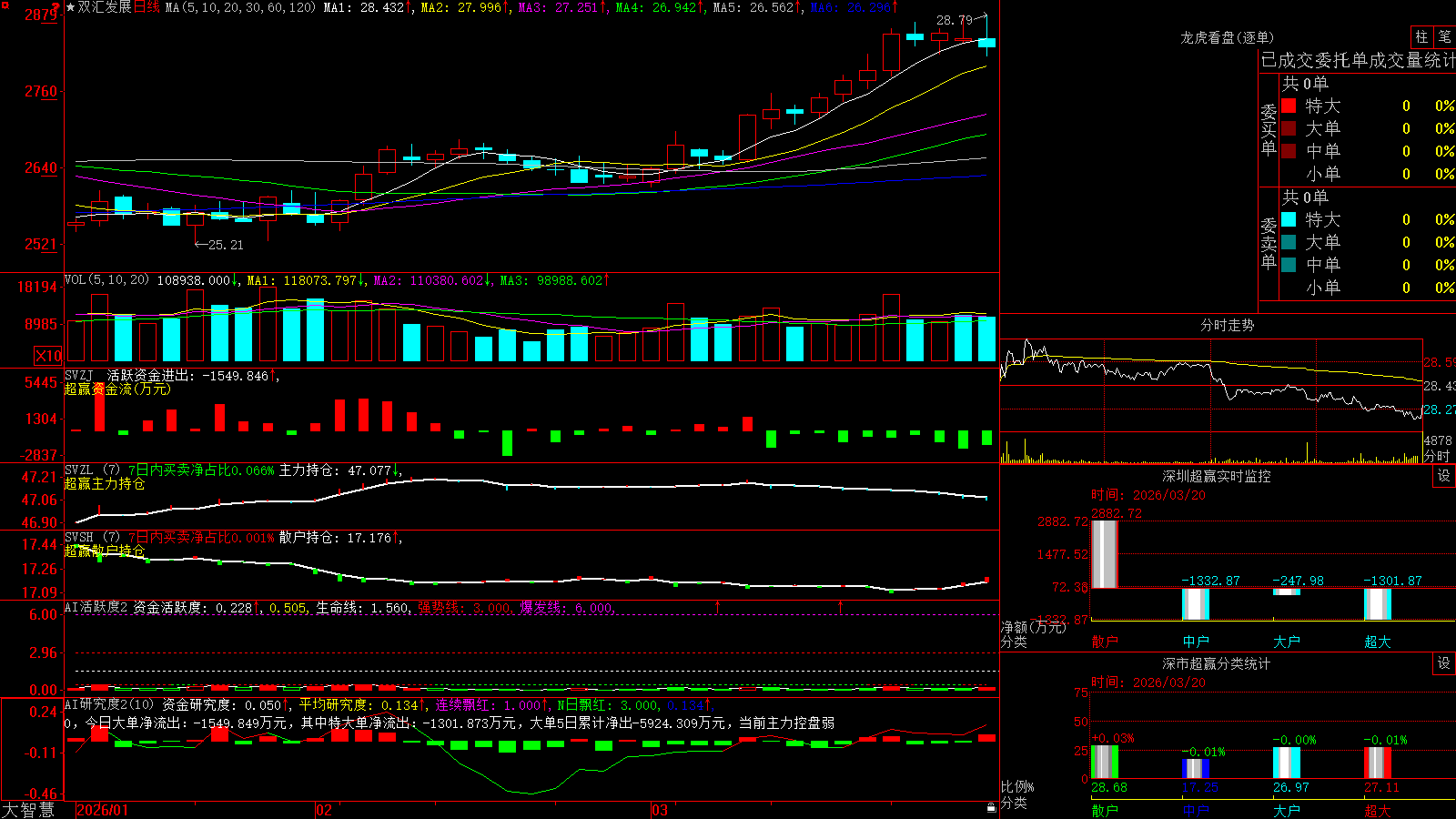The width and height of the screenshot is (1456, 819).
Task: Click the 时间: 2026/03/20 in 深圳超赢实时监控
Action: (1148, 495)
